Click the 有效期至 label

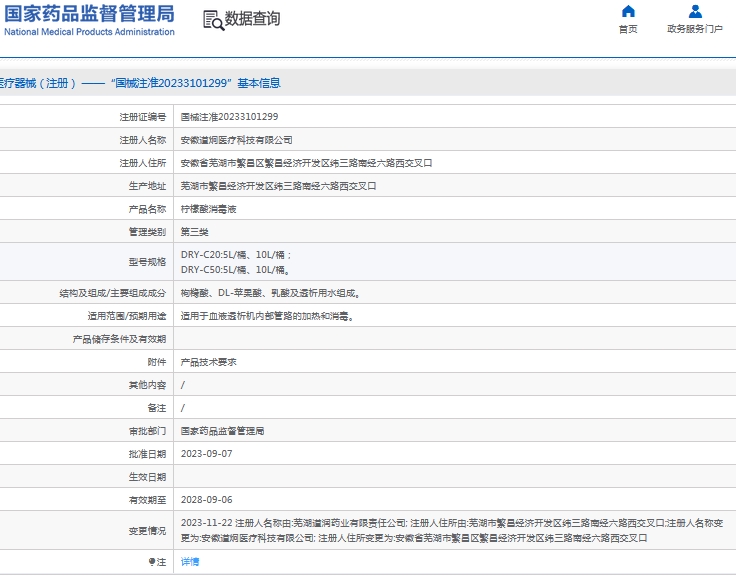(147, 500)
